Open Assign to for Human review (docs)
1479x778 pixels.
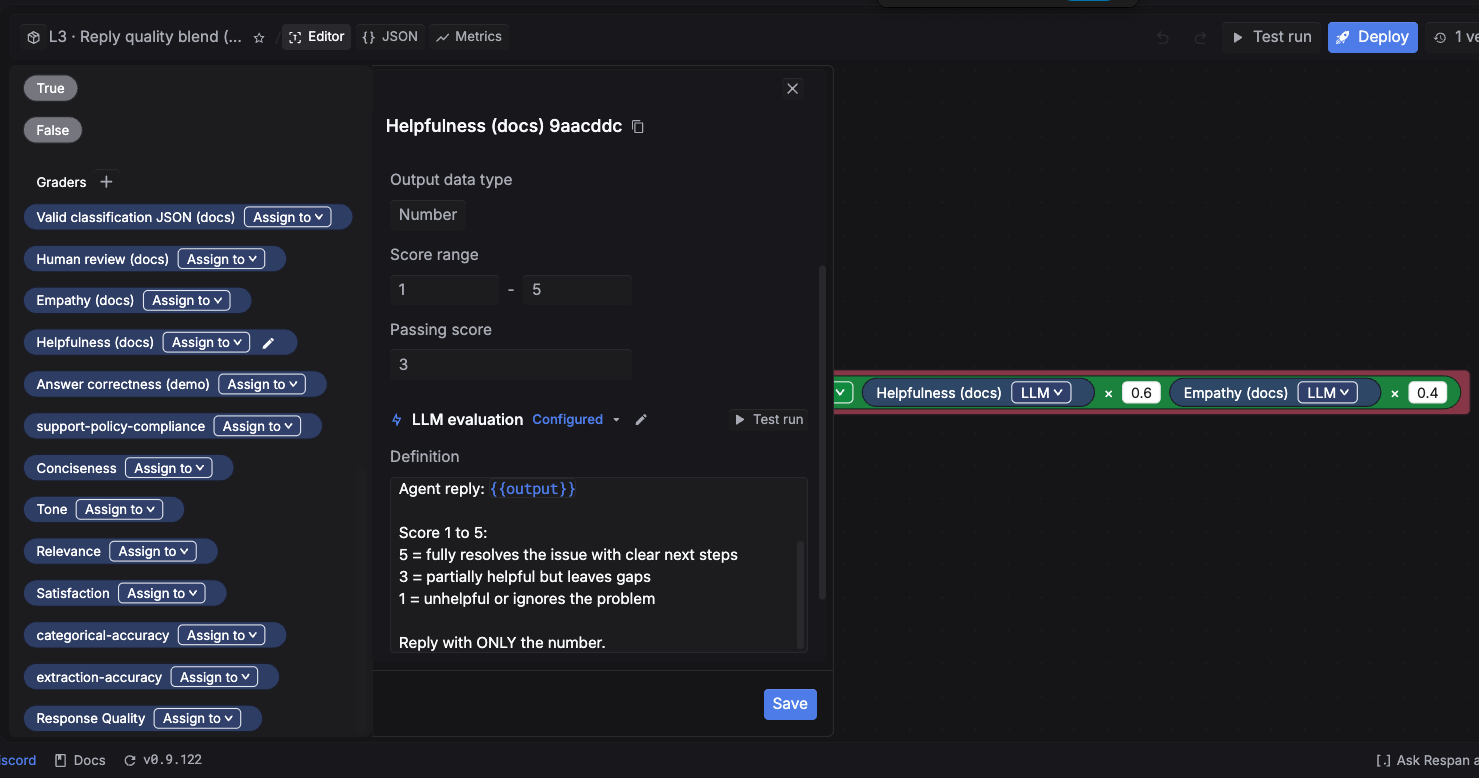(x=221, y=259)
